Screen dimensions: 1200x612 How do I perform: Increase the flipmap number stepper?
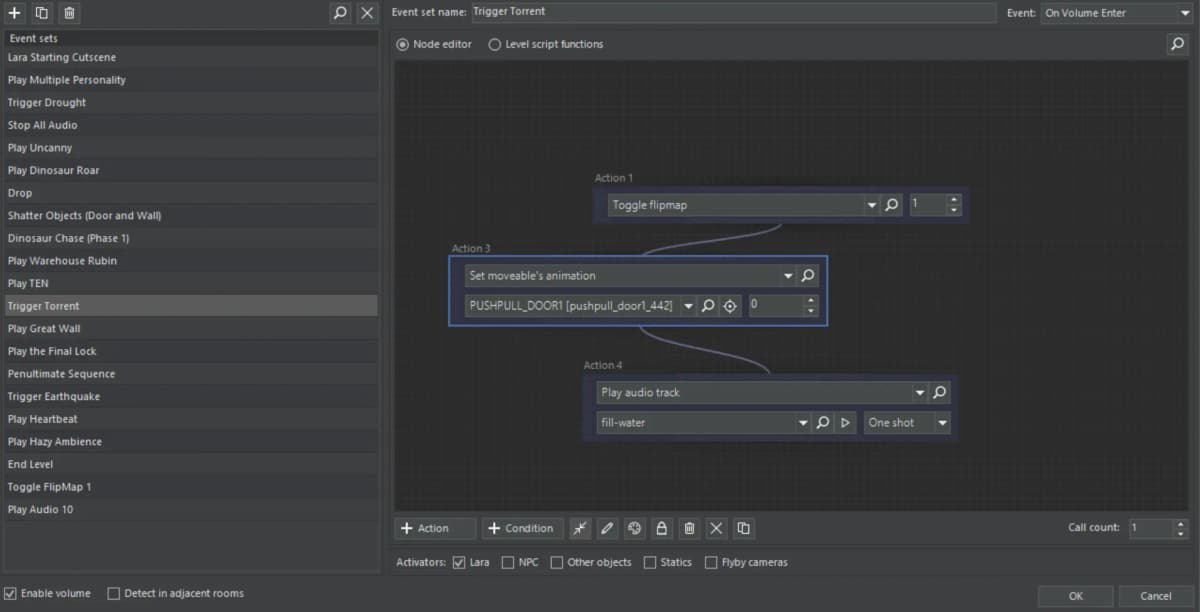pos(954,200)
